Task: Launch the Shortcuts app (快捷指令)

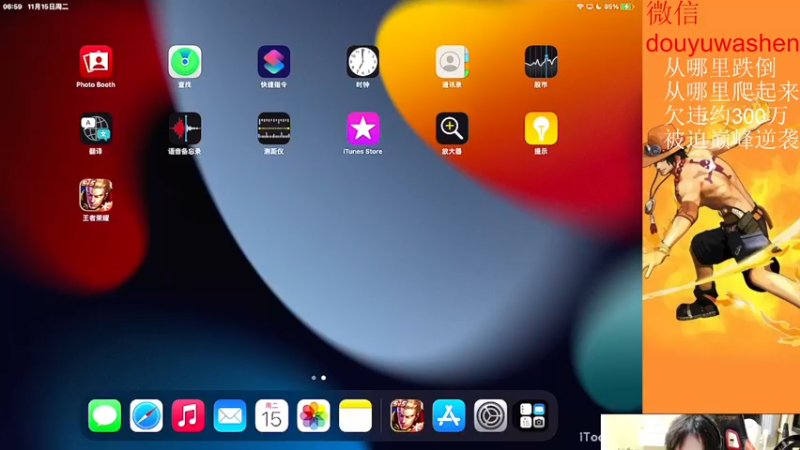Action: click(274, 62)
